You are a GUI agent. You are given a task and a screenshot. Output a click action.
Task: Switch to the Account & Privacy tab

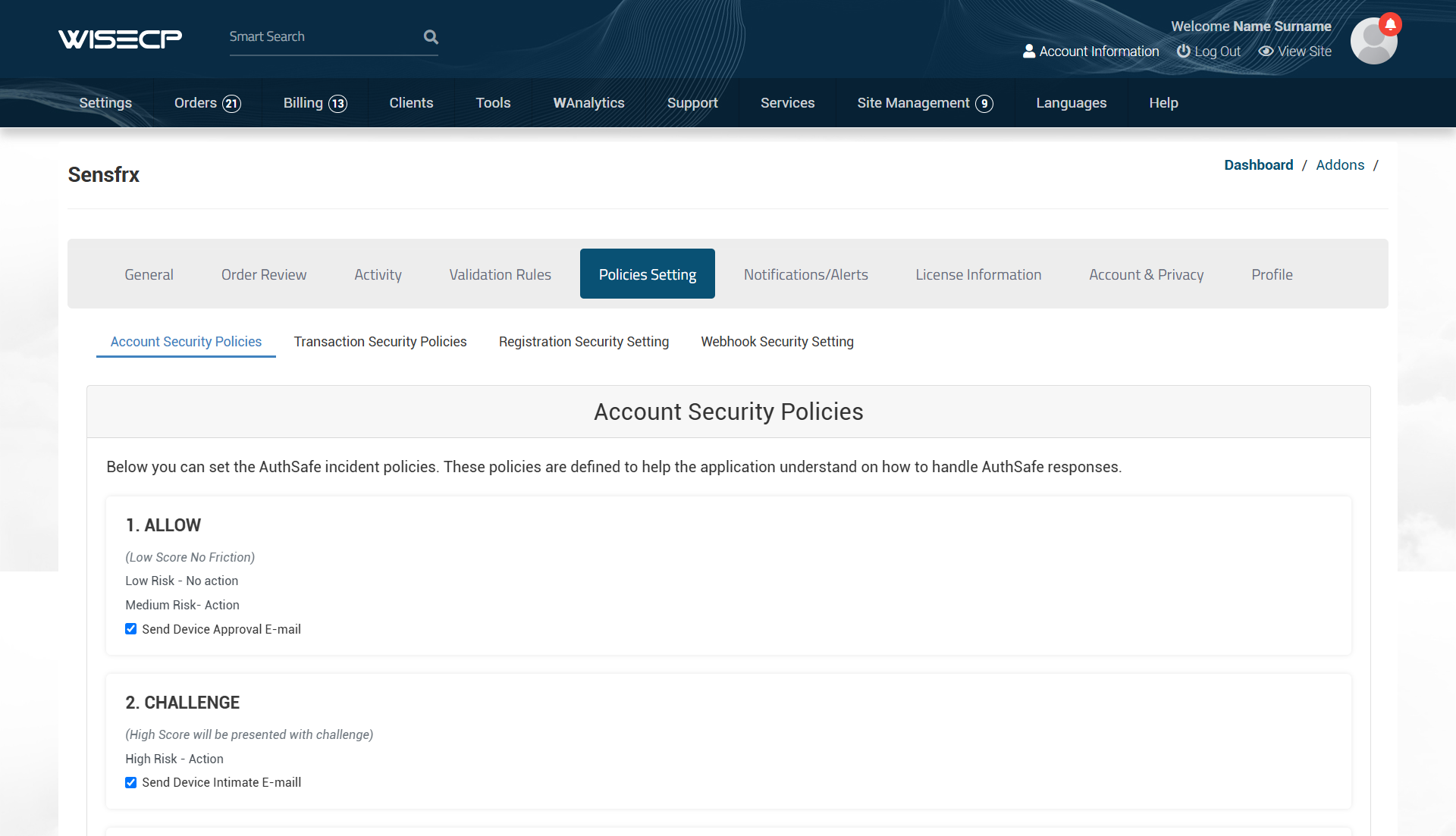[1146, 274]
